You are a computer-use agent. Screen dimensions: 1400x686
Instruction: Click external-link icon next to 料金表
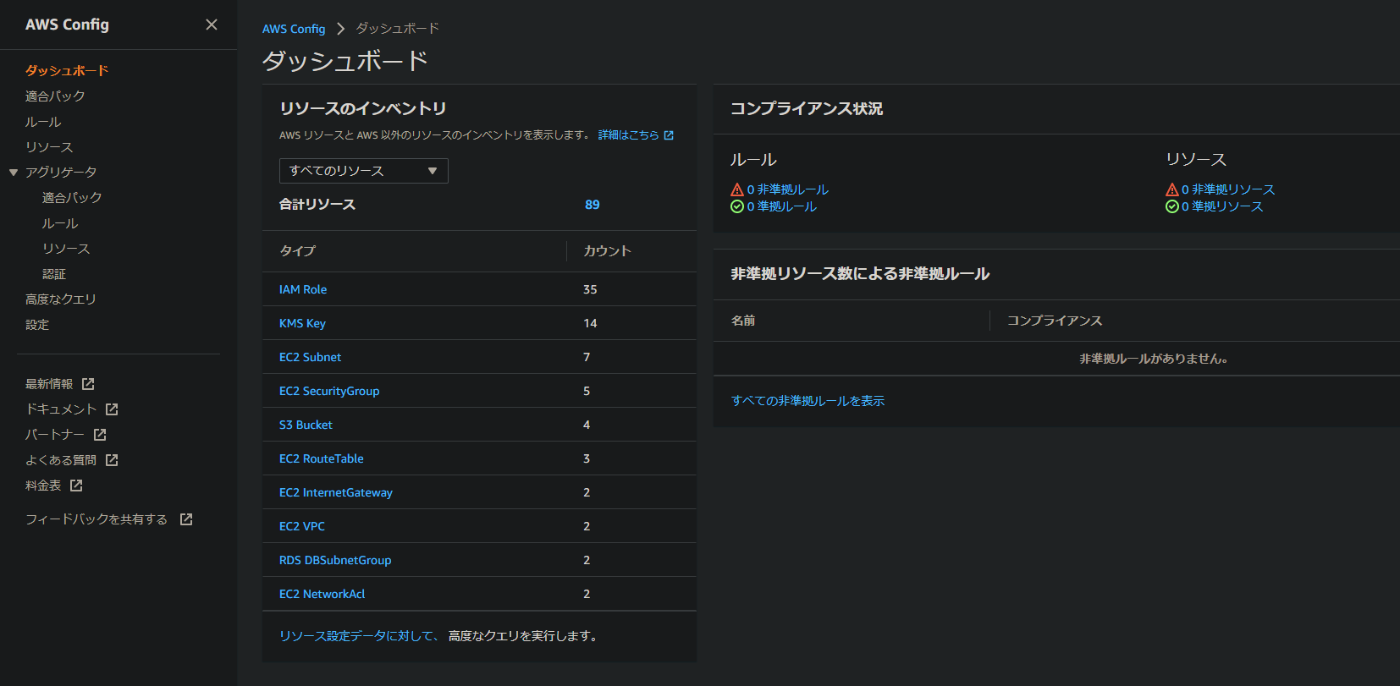point(76,486)
